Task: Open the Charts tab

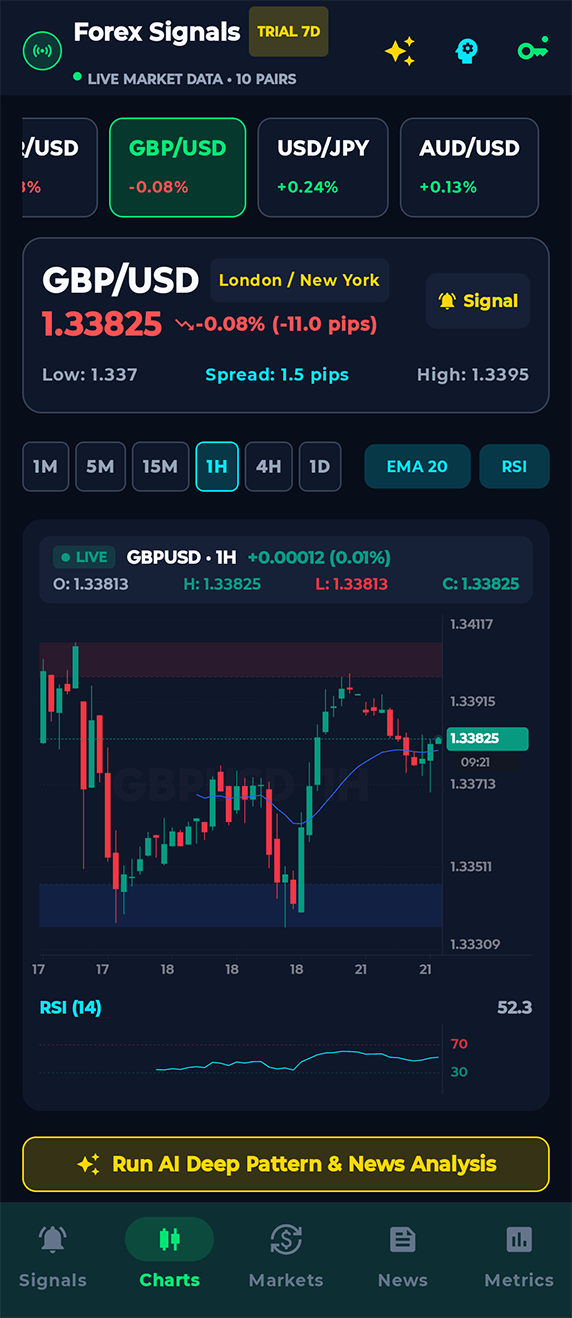Action: [x=169, y=1257]
